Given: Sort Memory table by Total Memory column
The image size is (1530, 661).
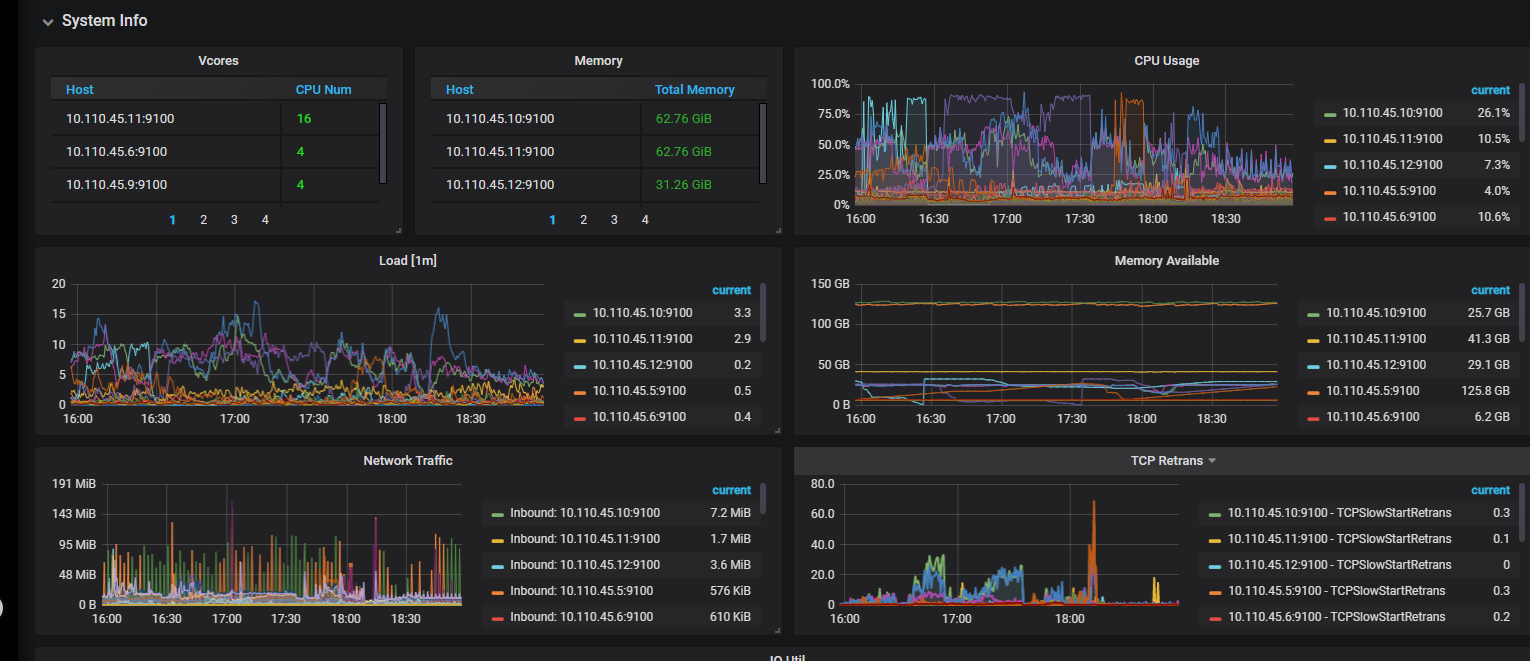Looking at the screenshot, I should [694, 90].
